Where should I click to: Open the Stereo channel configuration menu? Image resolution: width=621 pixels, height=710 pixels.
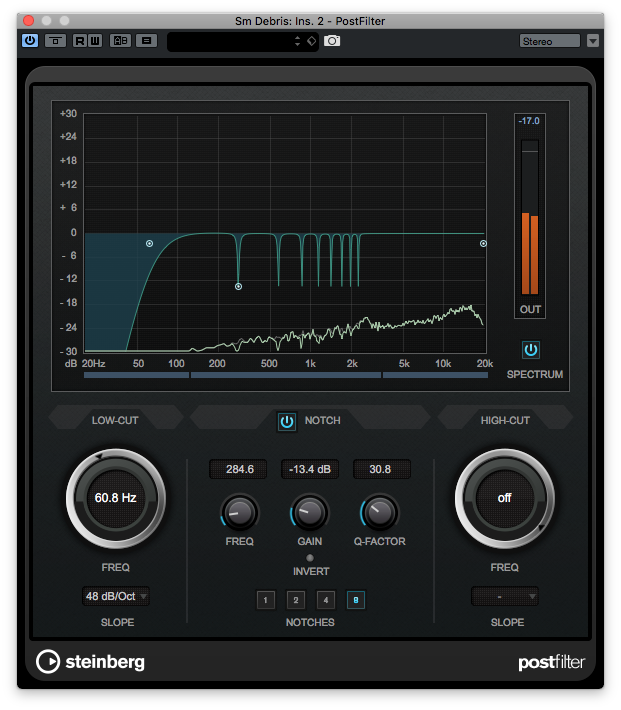point(550,41)
